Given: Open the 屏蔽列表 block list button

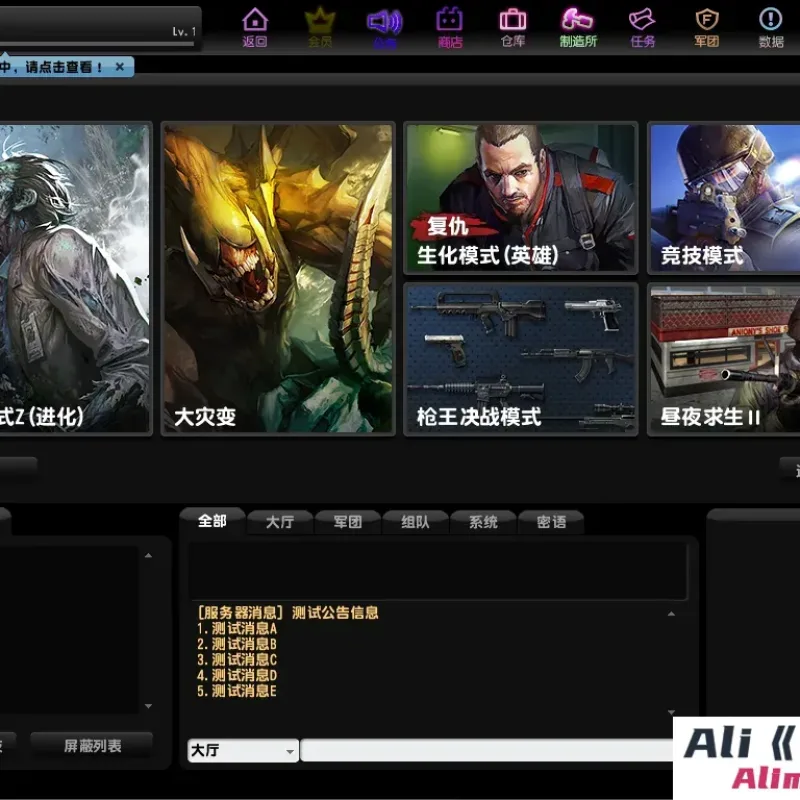Looking at the screenshot, I should 92,746.
